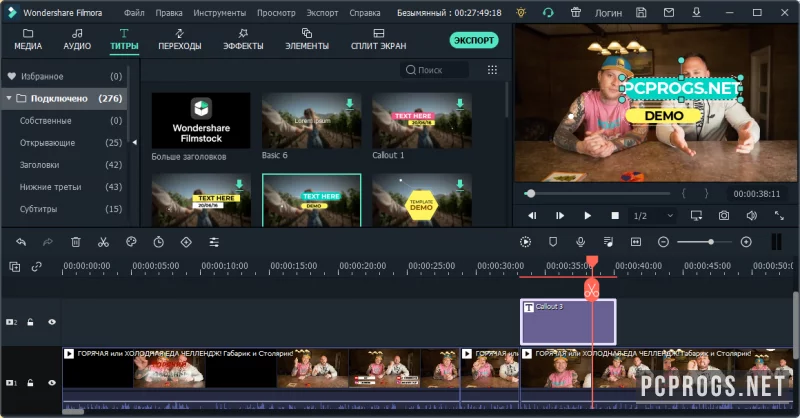Switch to the МЕДИА tab
Screen dimensions: 800x418
click(28, 40)
